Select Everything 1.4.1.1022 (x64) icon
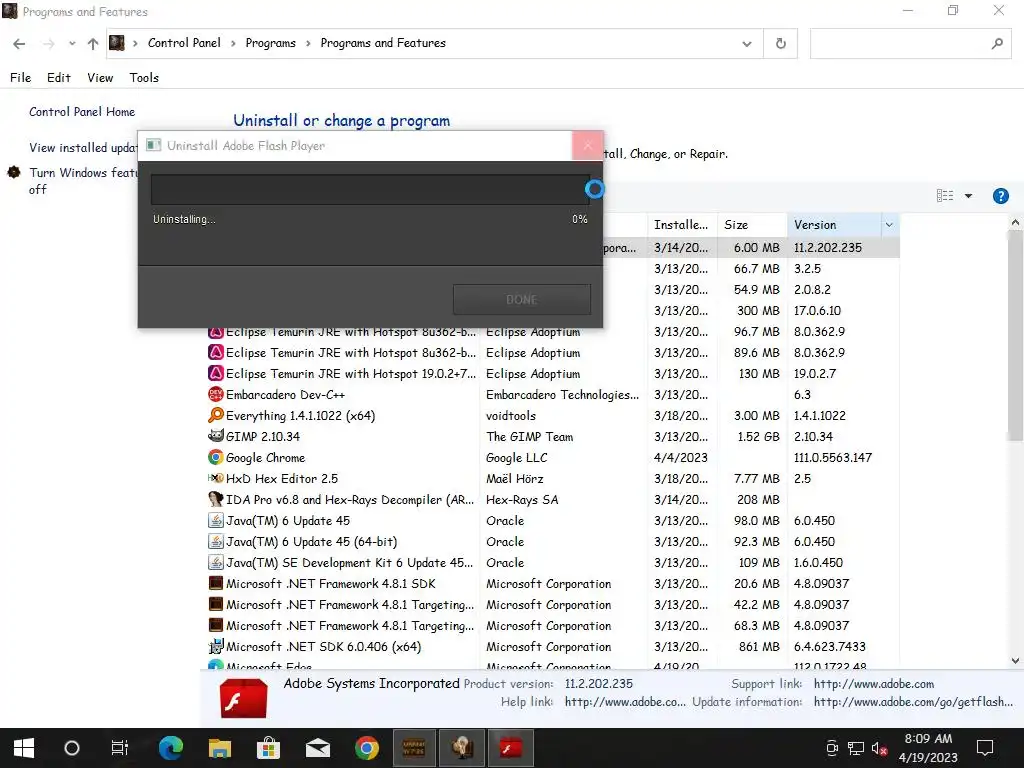 [216, 415]
